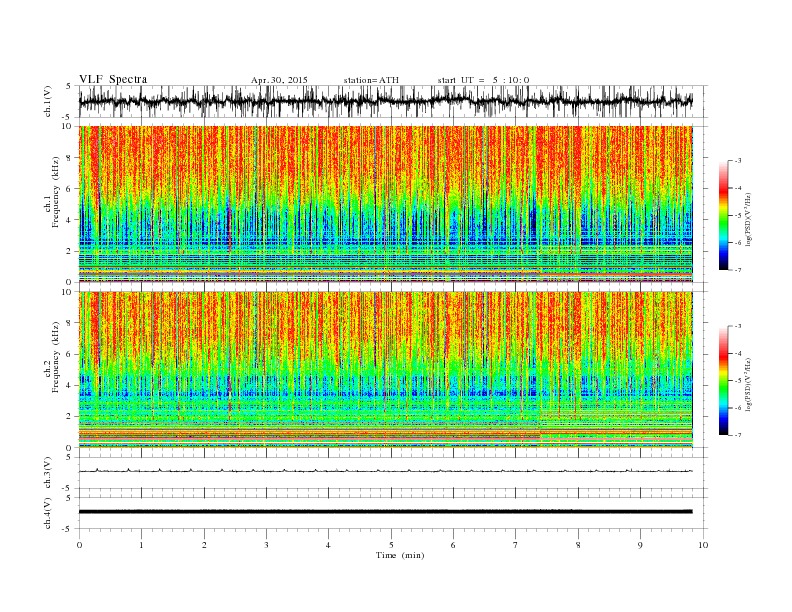Image resolution: width=792 pixels, height=612 pixels.
Task: Click time axis tick label "7"
Action: tap(516, 545)
